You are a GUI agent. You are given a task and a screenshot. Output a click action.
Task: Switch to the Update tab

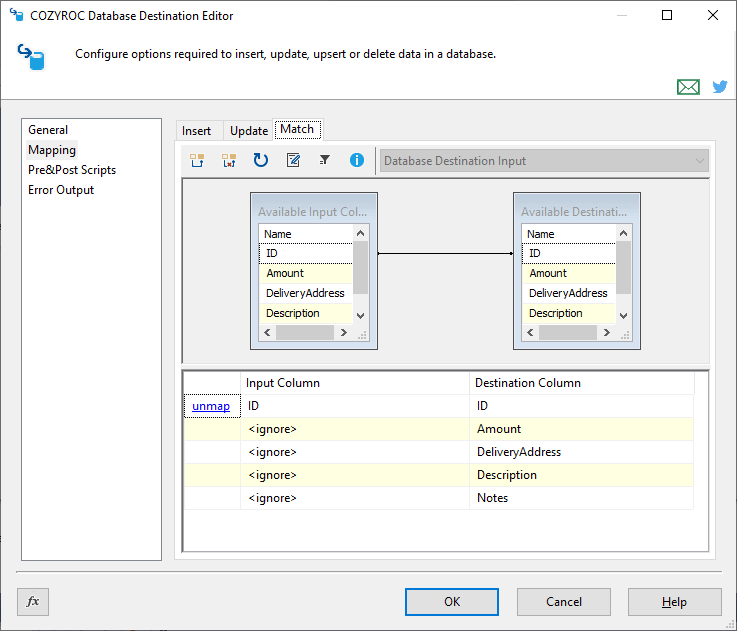[249, 131]
